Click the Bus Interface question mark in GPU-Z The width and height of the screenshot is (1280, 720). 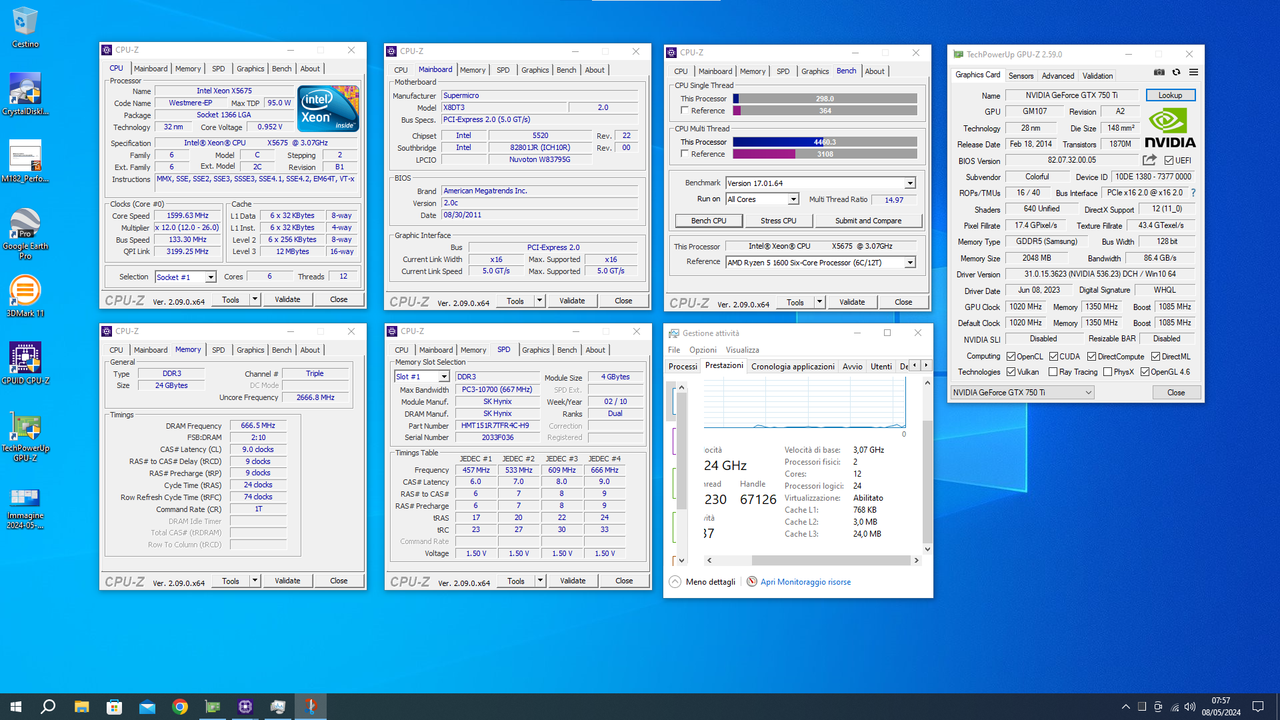[1193, 193]
